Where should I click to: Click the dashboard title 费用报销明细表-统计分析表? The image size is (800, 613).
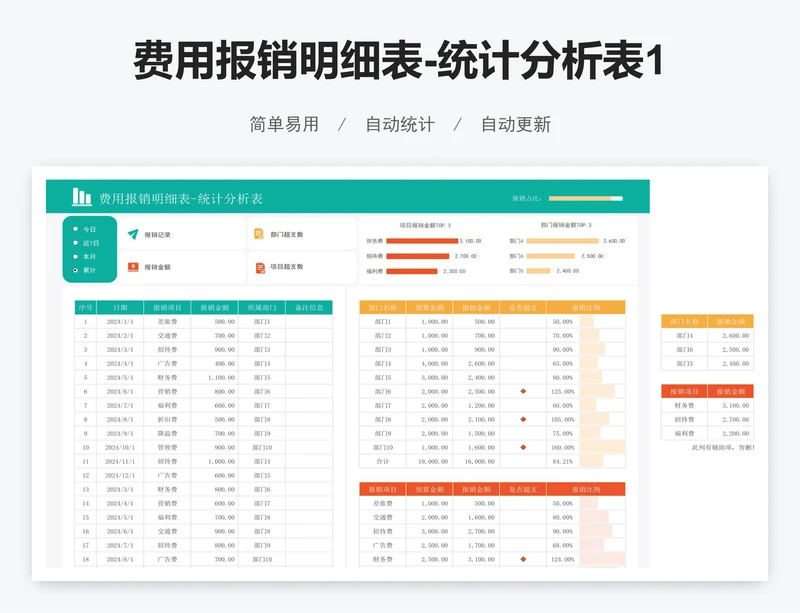coord(181,199)
